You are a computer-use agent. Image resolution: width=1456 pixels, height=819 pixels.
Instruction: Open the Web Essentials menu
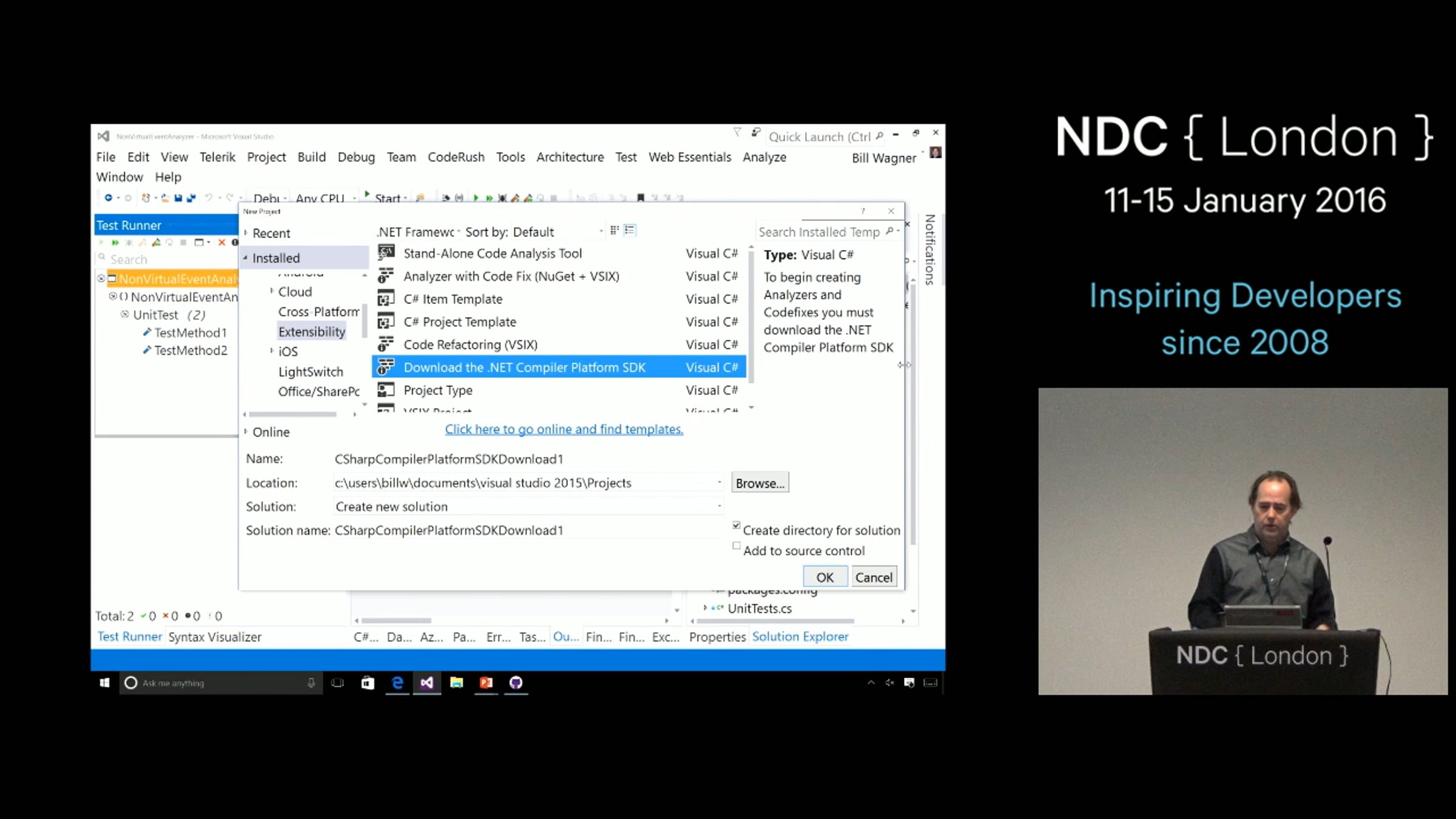pos(690,157)
